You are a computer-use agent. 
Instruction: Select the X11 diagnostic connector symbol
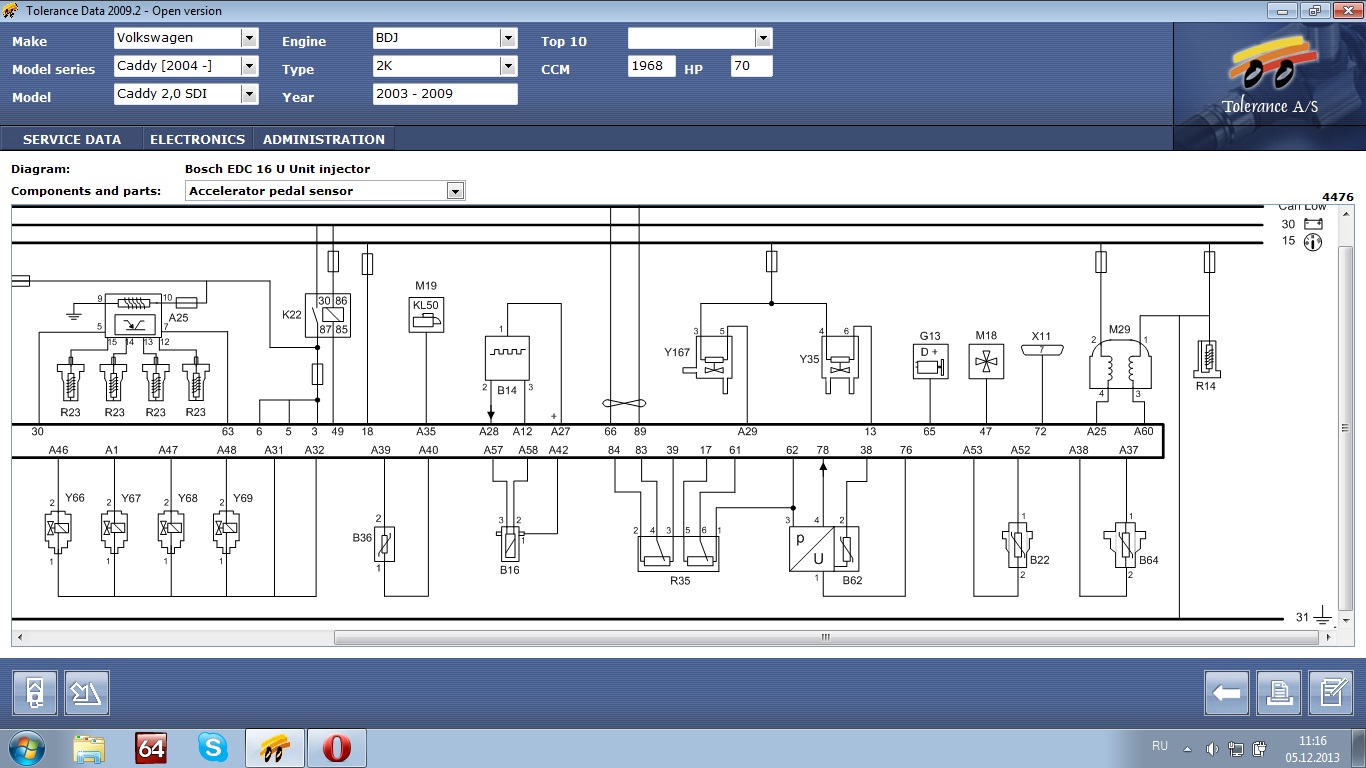tap(1042, 350)
